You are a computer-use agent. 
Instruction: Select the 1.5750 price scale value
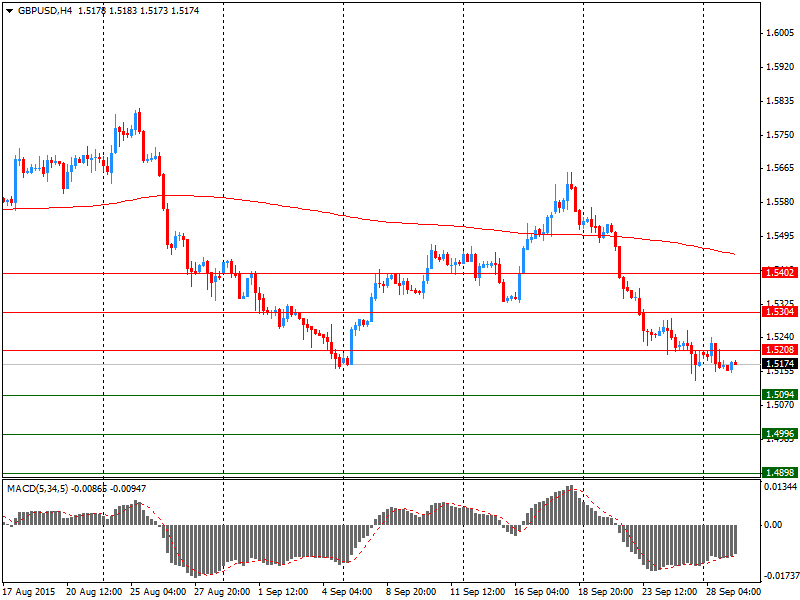781,135
